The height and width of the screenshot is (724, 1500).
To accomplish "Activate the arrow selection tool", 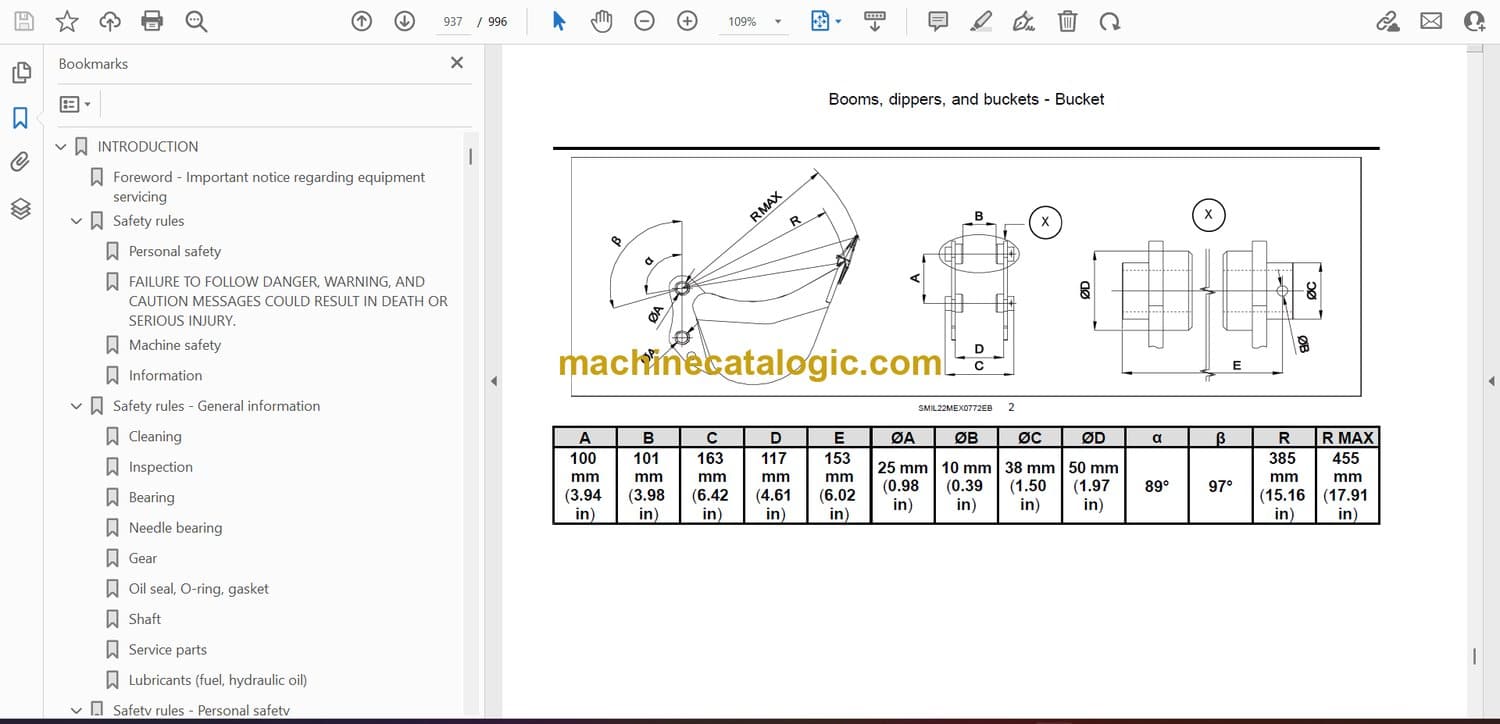I will click(559, 21).
